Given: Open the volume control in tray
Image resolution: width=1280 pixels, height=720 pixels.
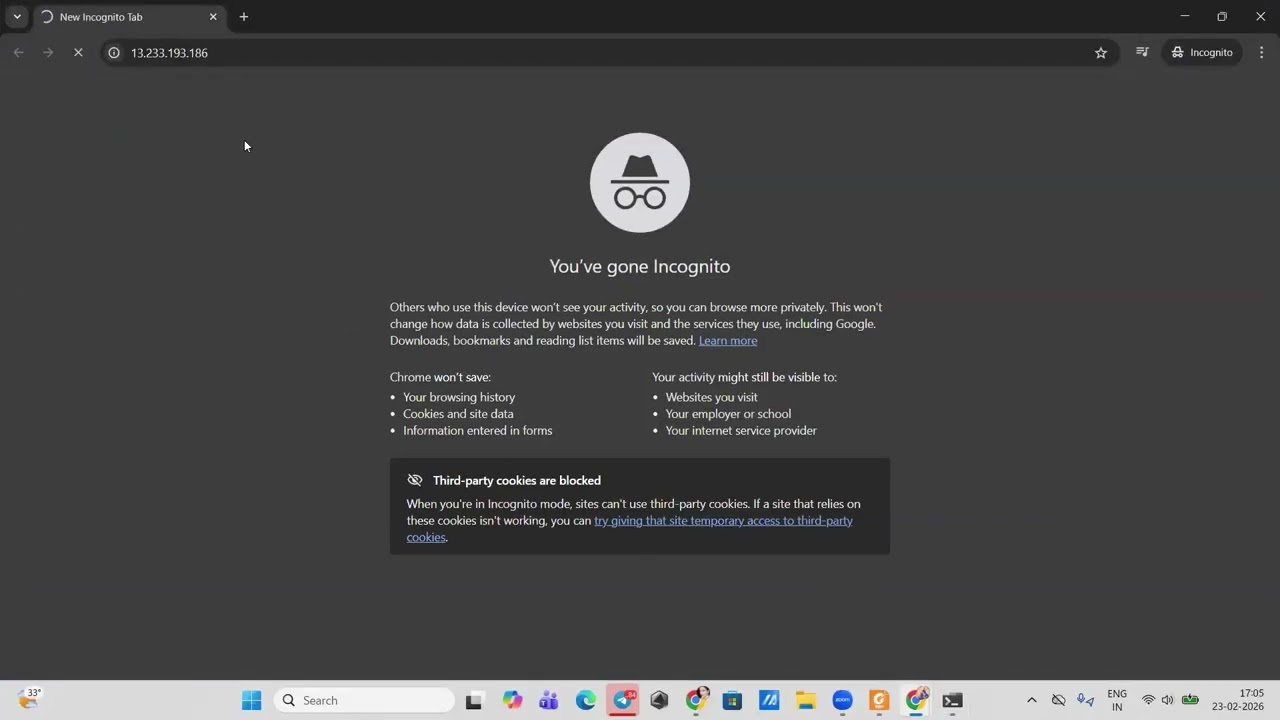Looking at the screenshot, I should coord(1167,701).
